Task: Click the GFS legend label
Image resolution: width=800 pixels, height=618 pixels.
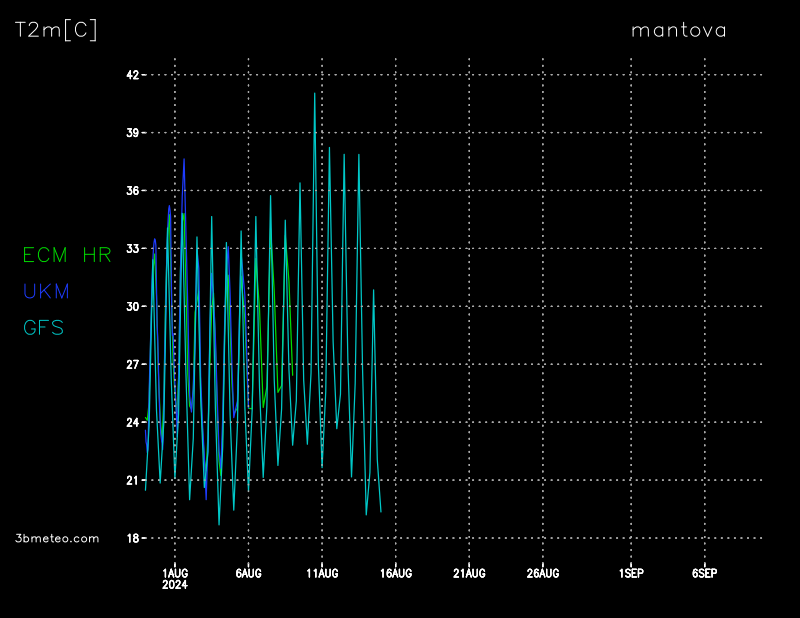Action: [x=43, y=327]
